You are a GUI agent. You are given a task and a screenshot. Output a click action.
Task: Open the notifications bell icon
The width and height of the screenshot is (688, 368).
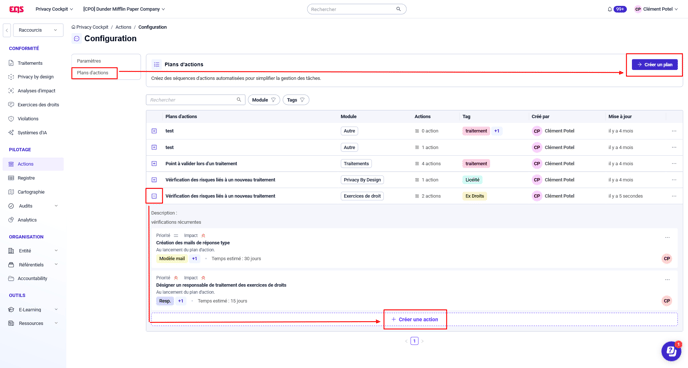click(x=609, y=9)
